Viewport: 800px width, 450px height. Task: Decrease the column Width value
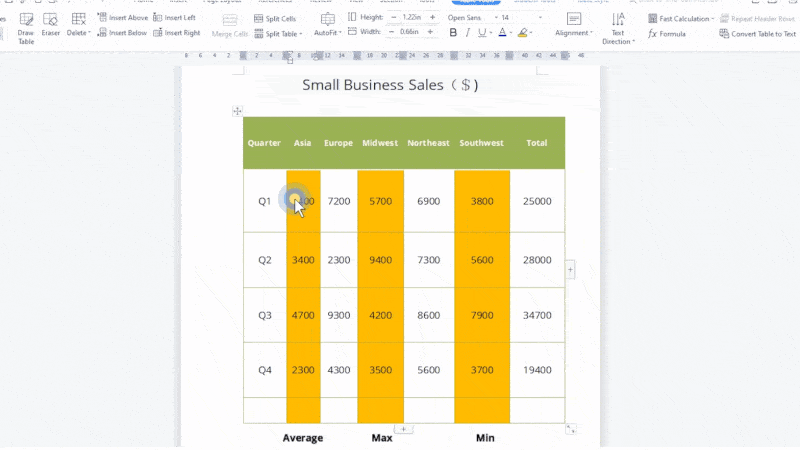391,32
